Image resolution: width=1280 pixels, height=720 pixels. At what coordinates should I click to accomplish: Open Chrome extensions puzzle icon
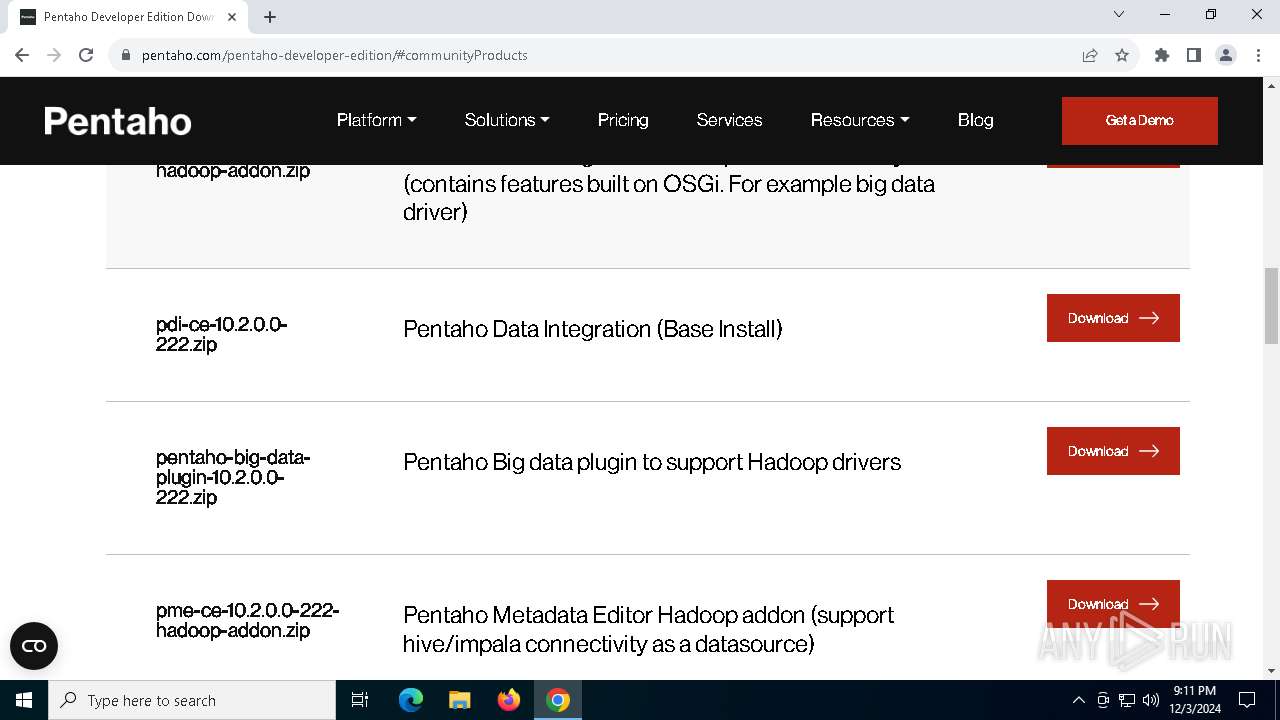pyautogui.click(x=1161, y=55)
